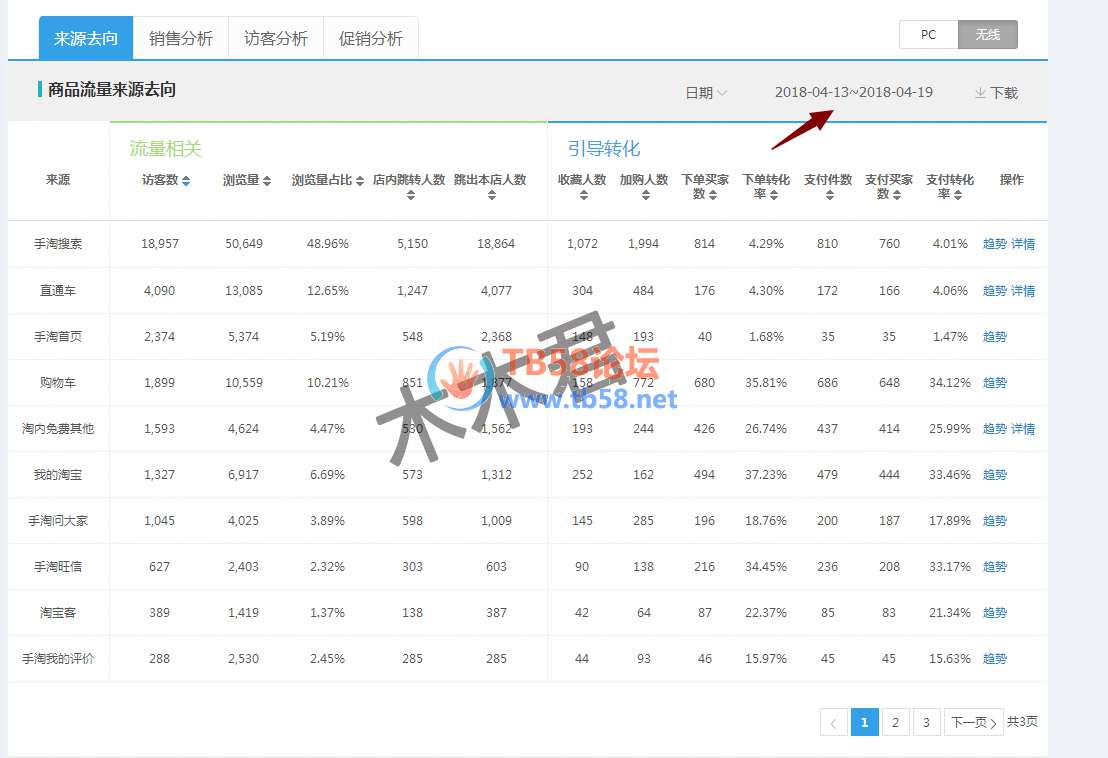This screenshot has height=758, width=1108.
Task: Open 趋势 for 购物车 row
Action: click(994, 383)
